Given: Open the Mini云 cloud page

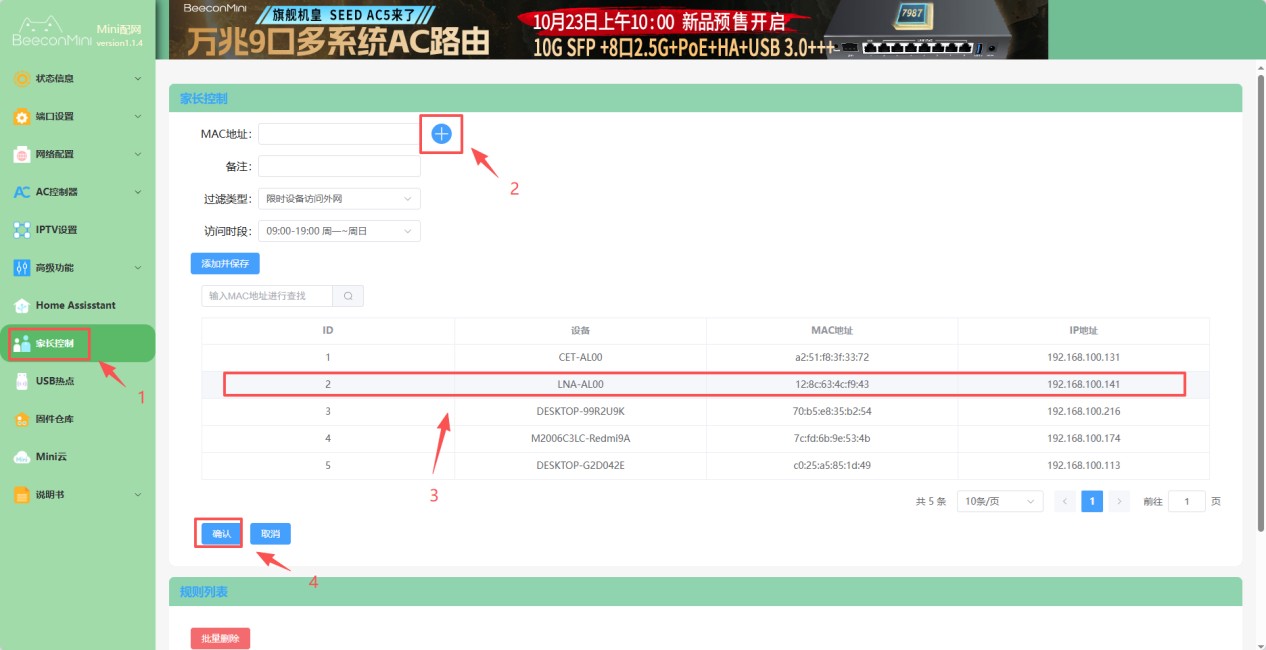Looking at the screenshot, I should click(50, 457).
